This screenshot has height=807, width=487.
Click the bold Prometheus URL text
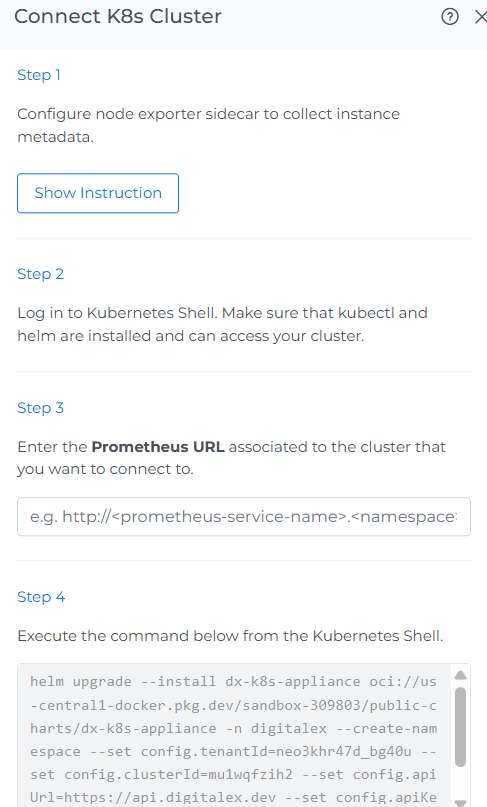click(x=158, y=447)
